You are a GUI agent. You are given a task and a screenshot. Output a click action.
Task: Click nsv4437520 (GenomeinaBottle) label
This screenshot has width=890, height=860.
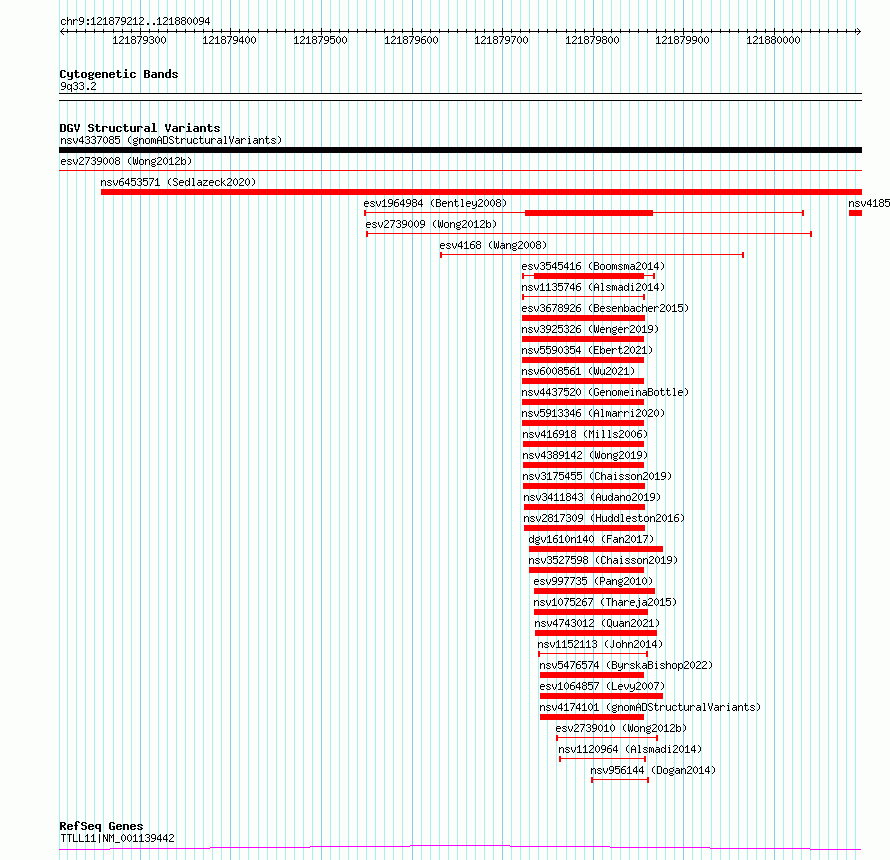605,392
